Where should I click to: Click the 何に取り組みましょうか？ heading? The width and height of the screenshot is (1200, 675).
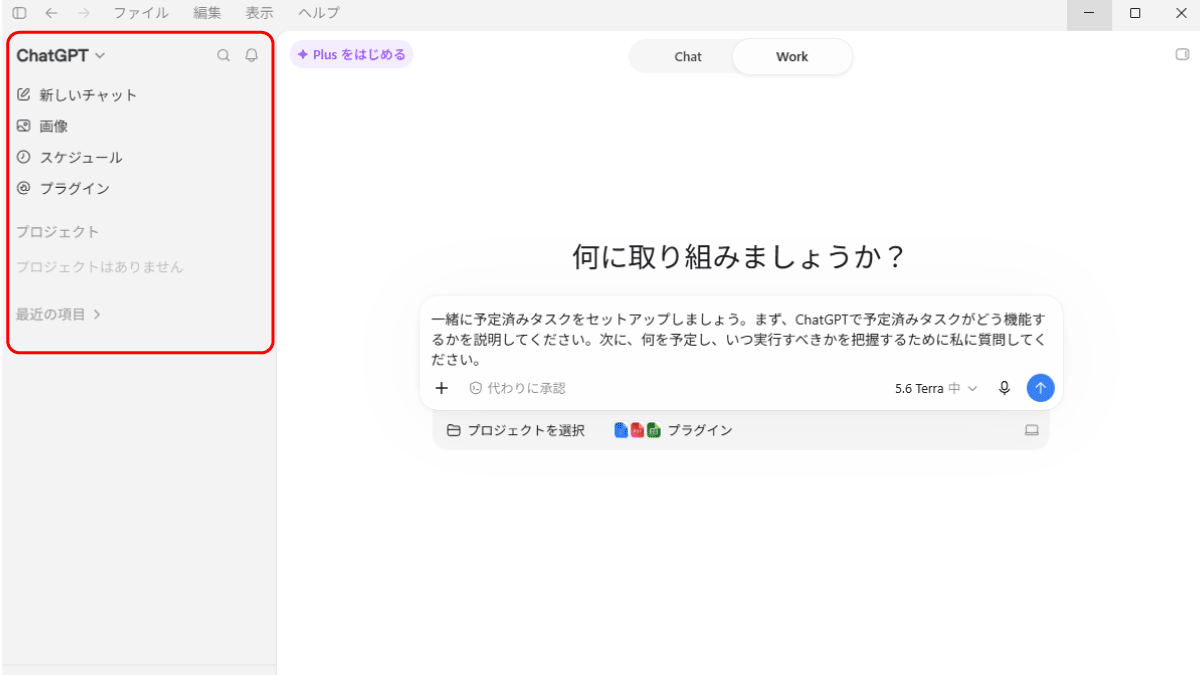[x=740, y=258]
